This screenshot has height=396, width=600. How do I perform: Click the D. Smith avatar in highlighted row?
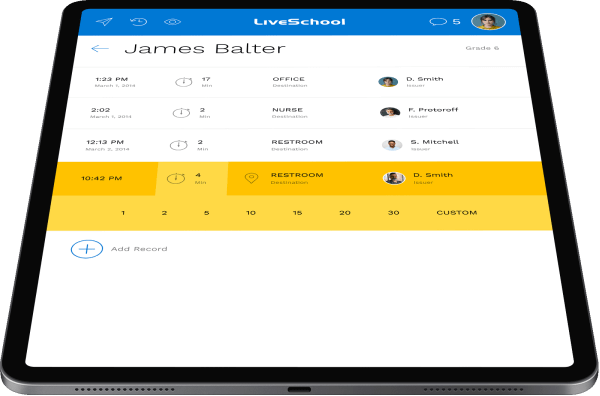(394, 178)
